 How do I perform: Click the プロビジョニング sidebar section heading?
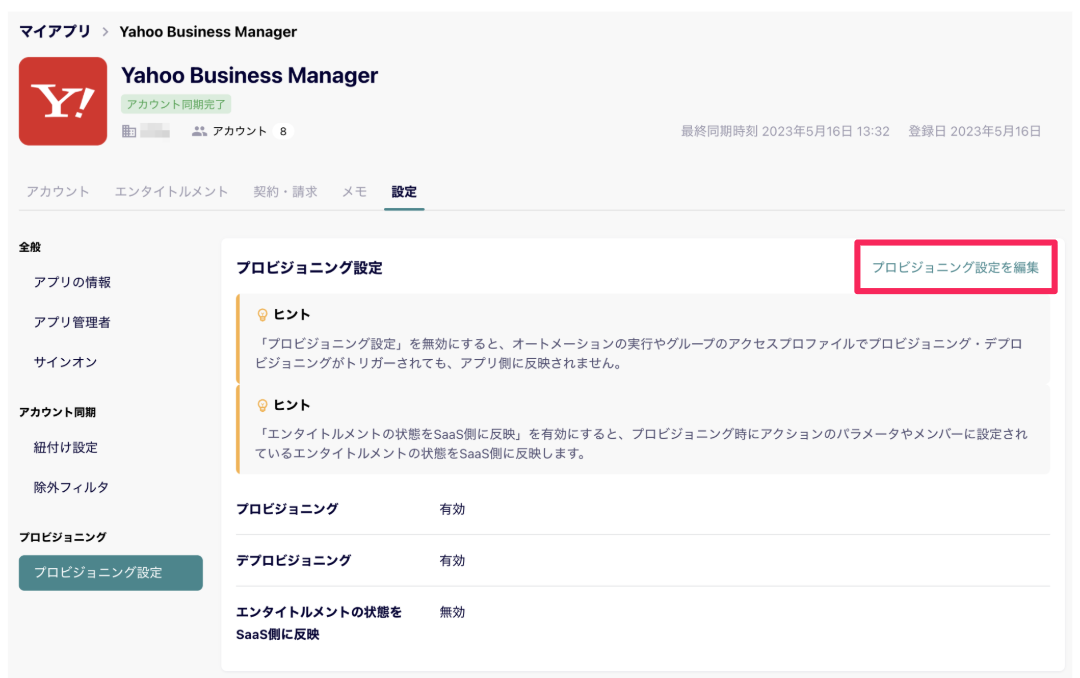click(63, 537)
